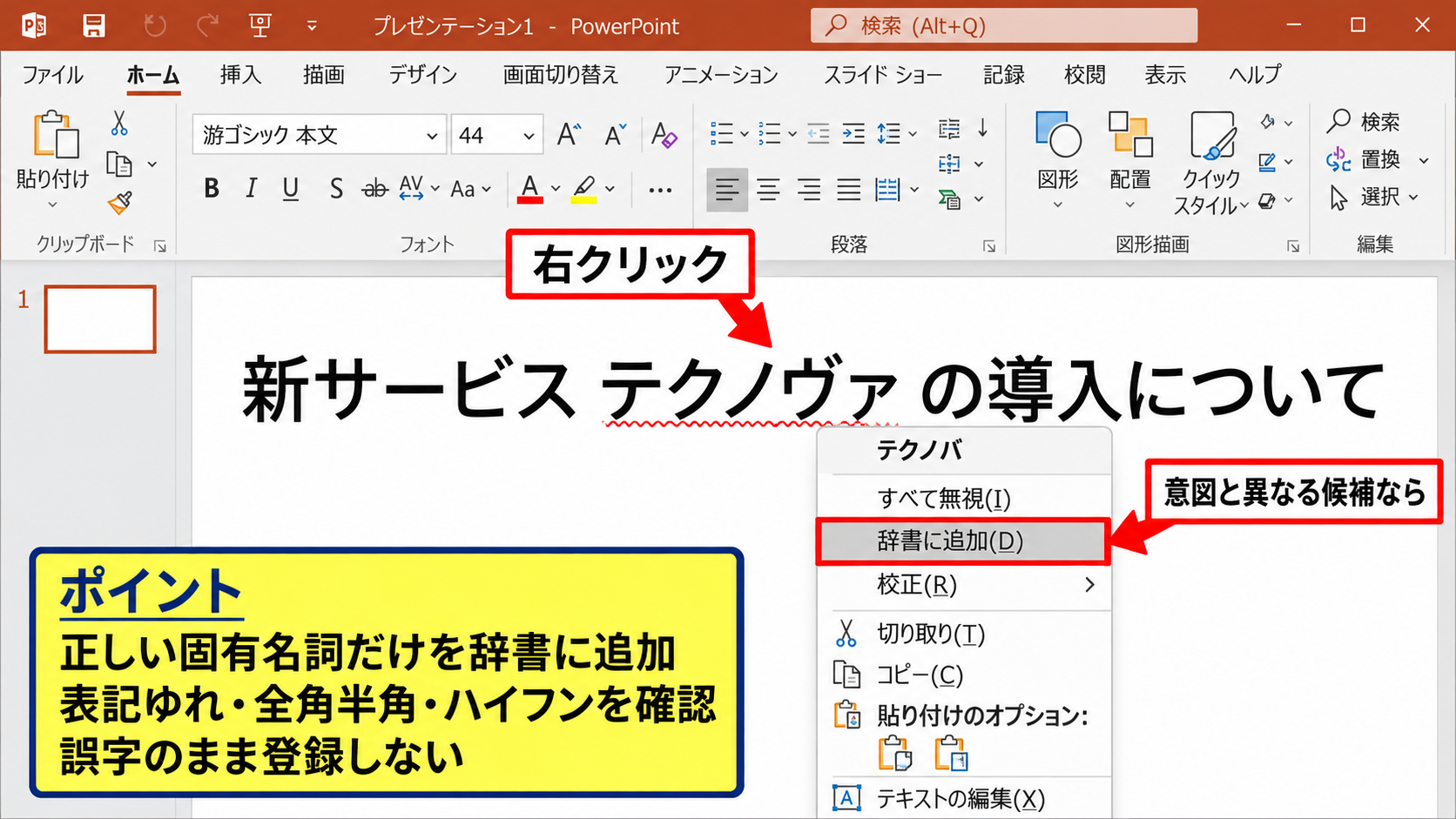Toggle Align Right

[809, 189]
